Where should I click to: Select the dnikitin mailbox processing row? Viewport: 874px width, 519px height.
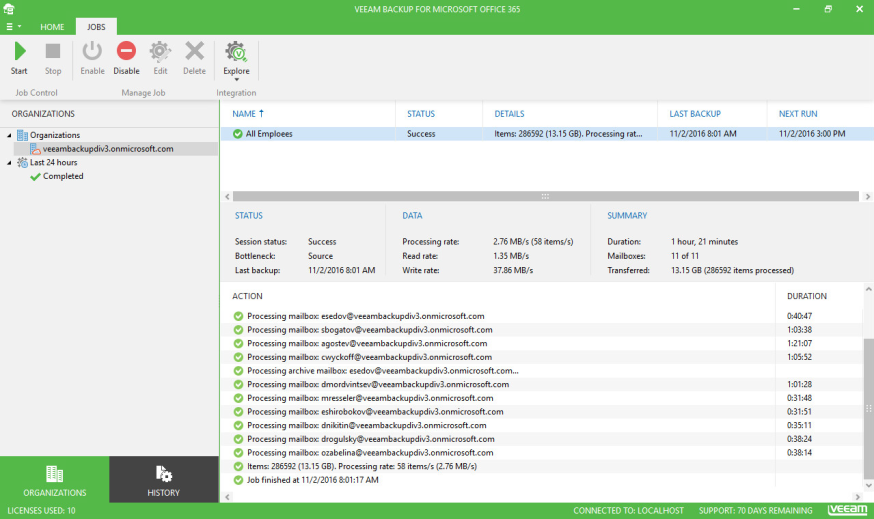click(x=541, y=425)
